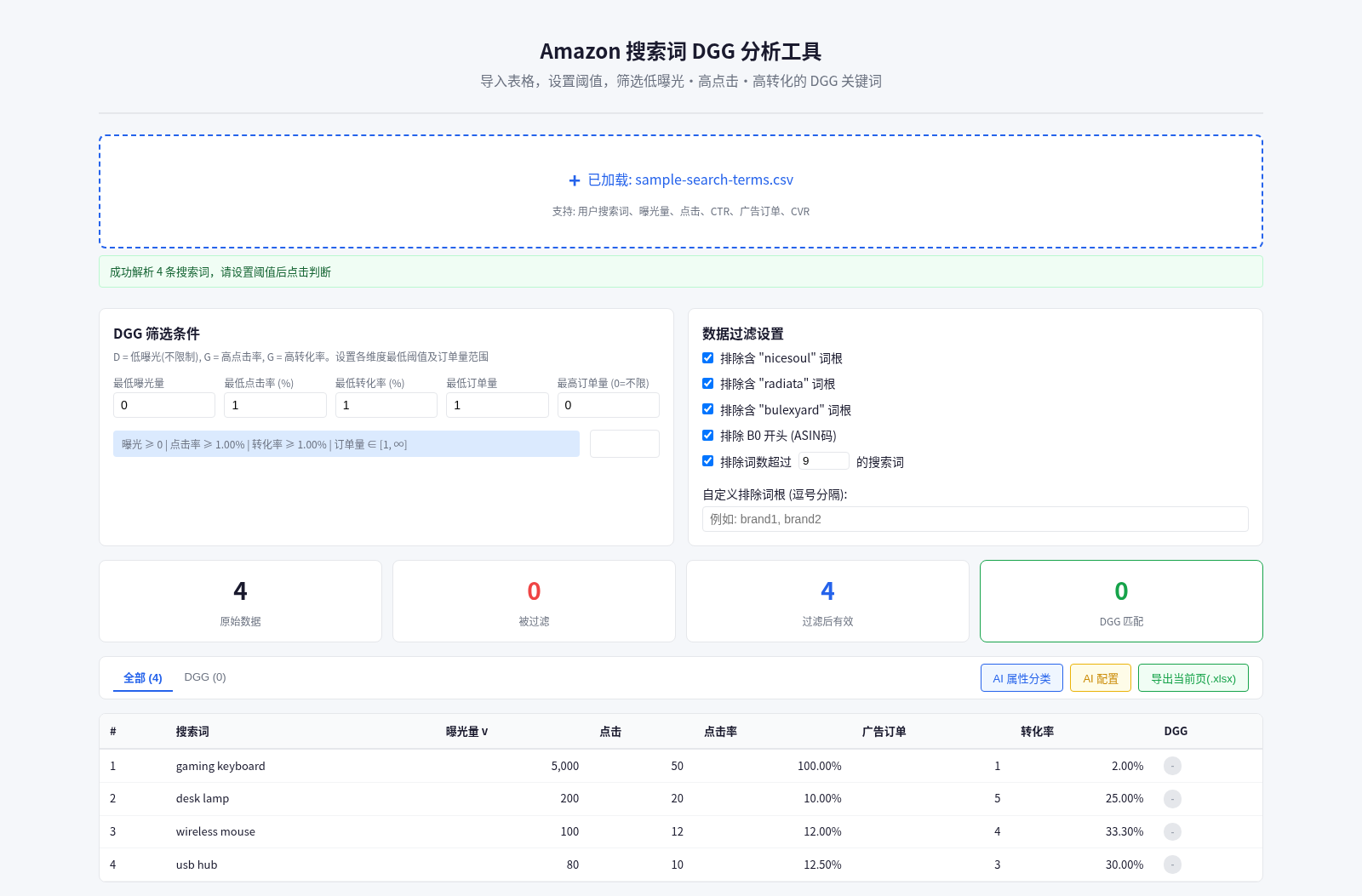Click the 12.50% click-rate value
This screenshot has height=896, width=1362.
(822, 865)
